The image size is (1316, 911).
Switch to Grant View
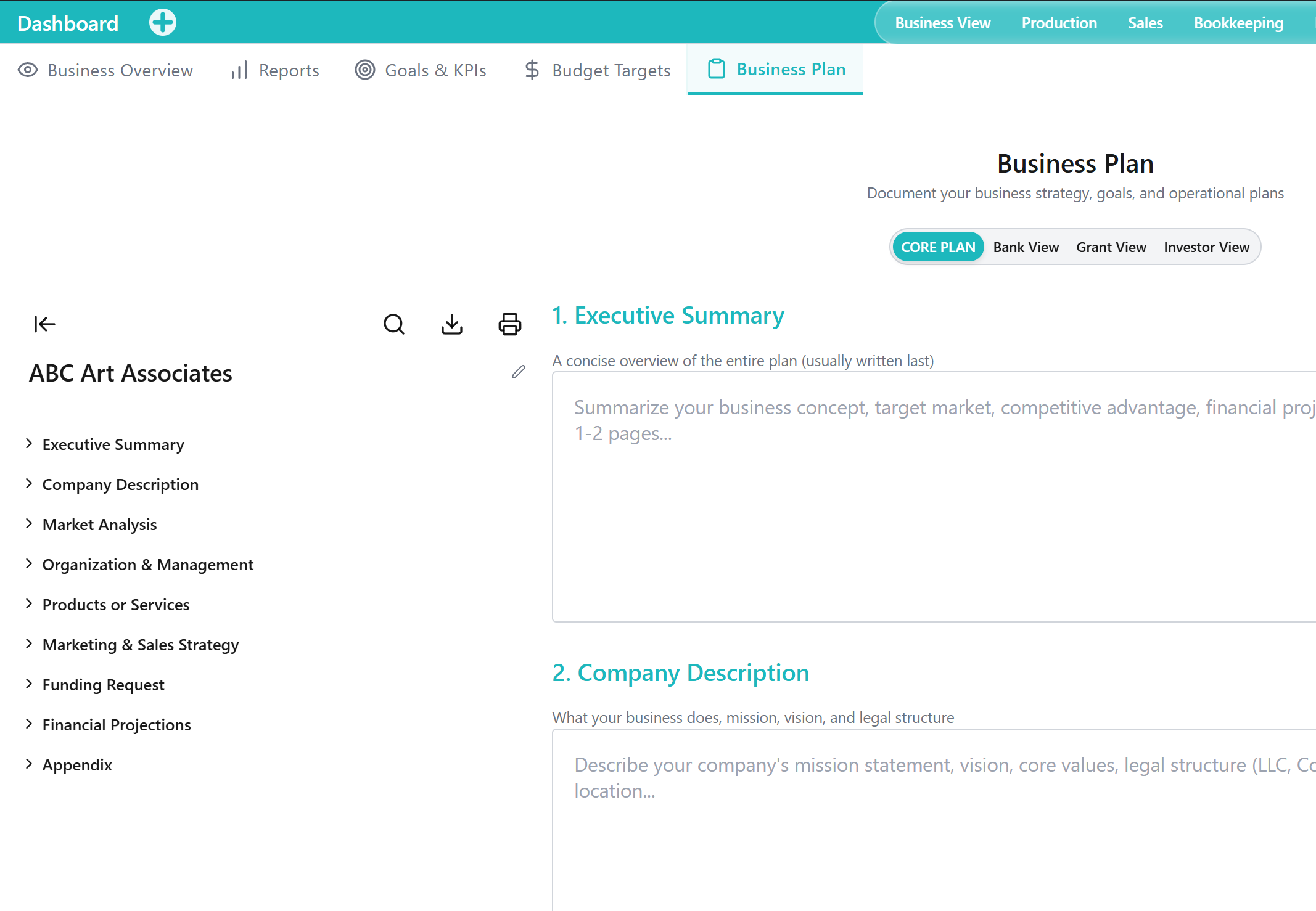click(1111, 247)
